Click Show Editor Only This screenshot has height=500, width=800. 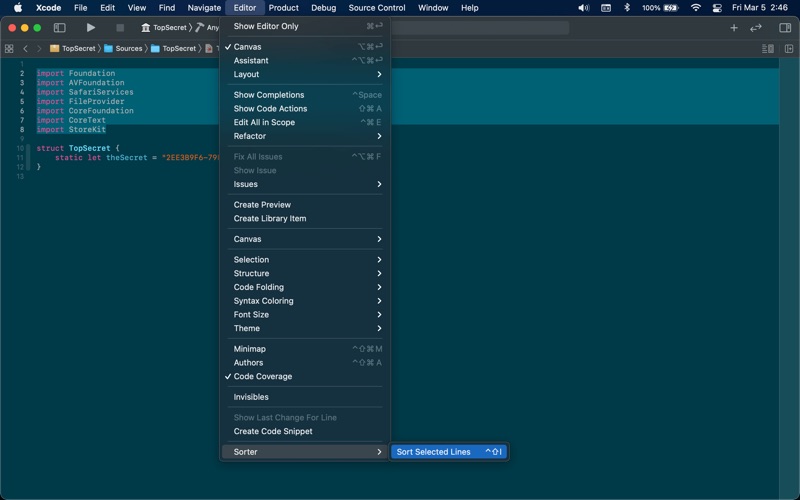266,26
